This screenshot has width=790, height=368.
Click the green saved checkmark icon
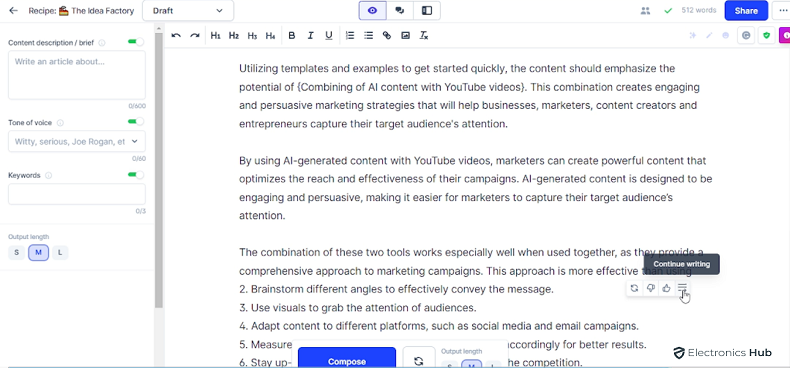pos(668,11)
